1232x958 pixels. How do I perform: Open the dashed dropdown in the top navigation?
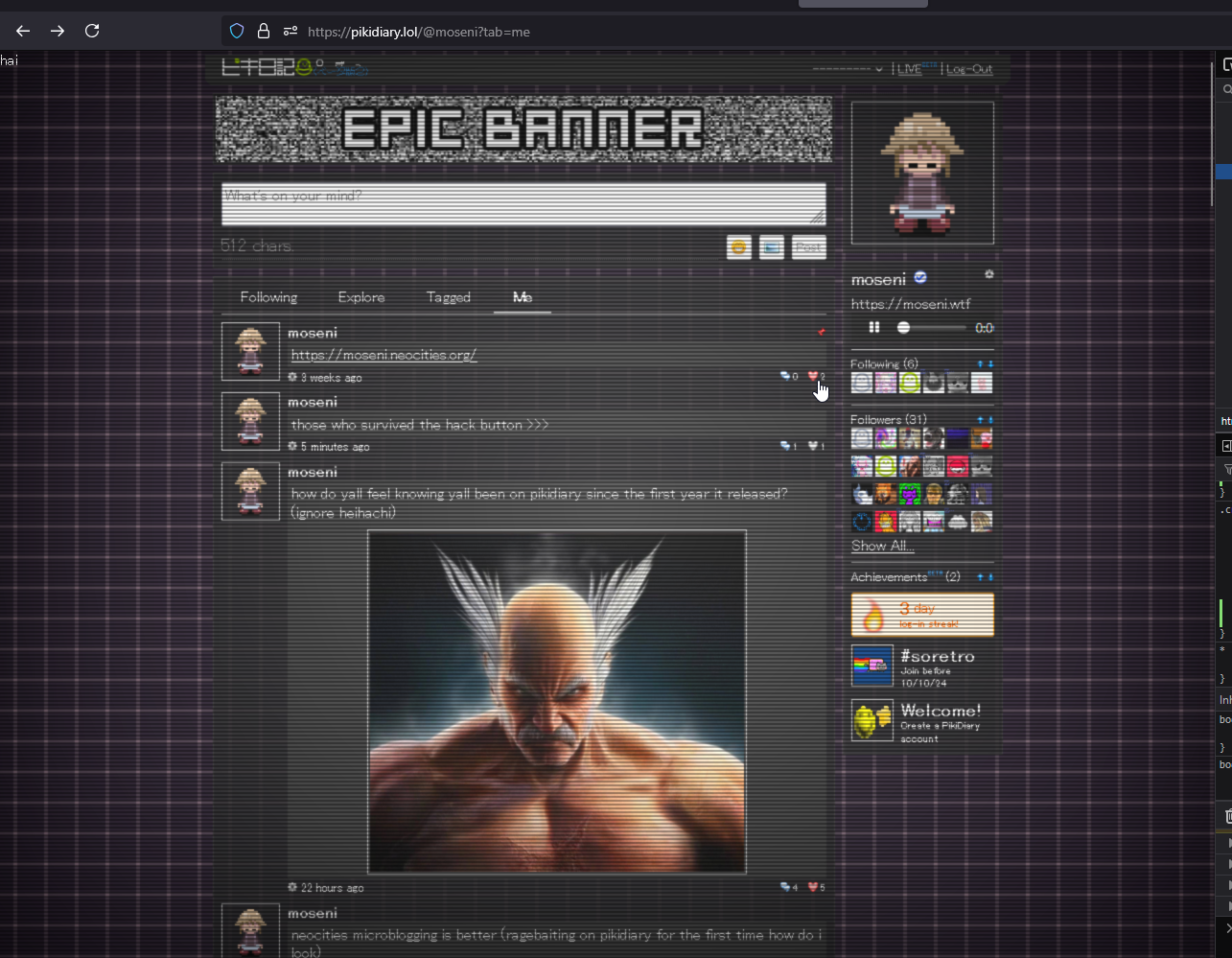(848, 69)
